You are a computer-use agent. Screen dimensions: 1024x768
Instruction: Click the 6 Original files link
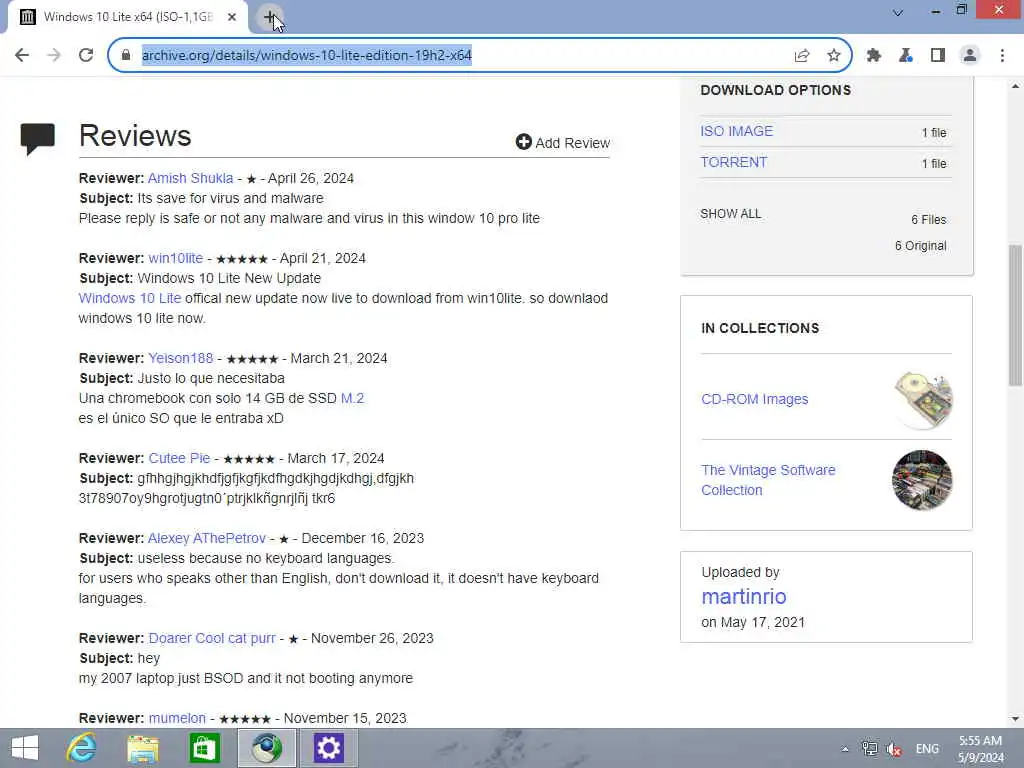[x=920, y=246]
